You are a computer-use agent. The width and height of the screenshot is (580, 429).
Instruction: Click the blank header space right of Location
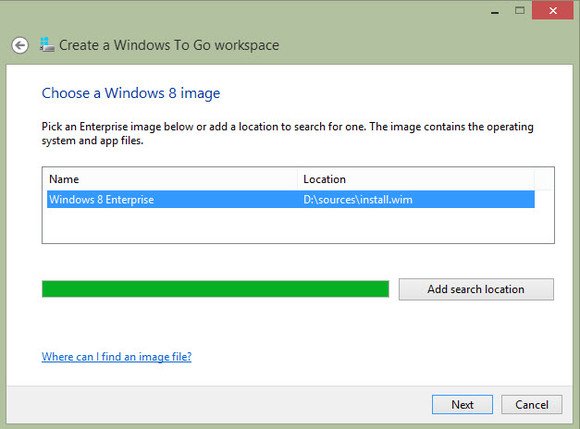point(544,179)
